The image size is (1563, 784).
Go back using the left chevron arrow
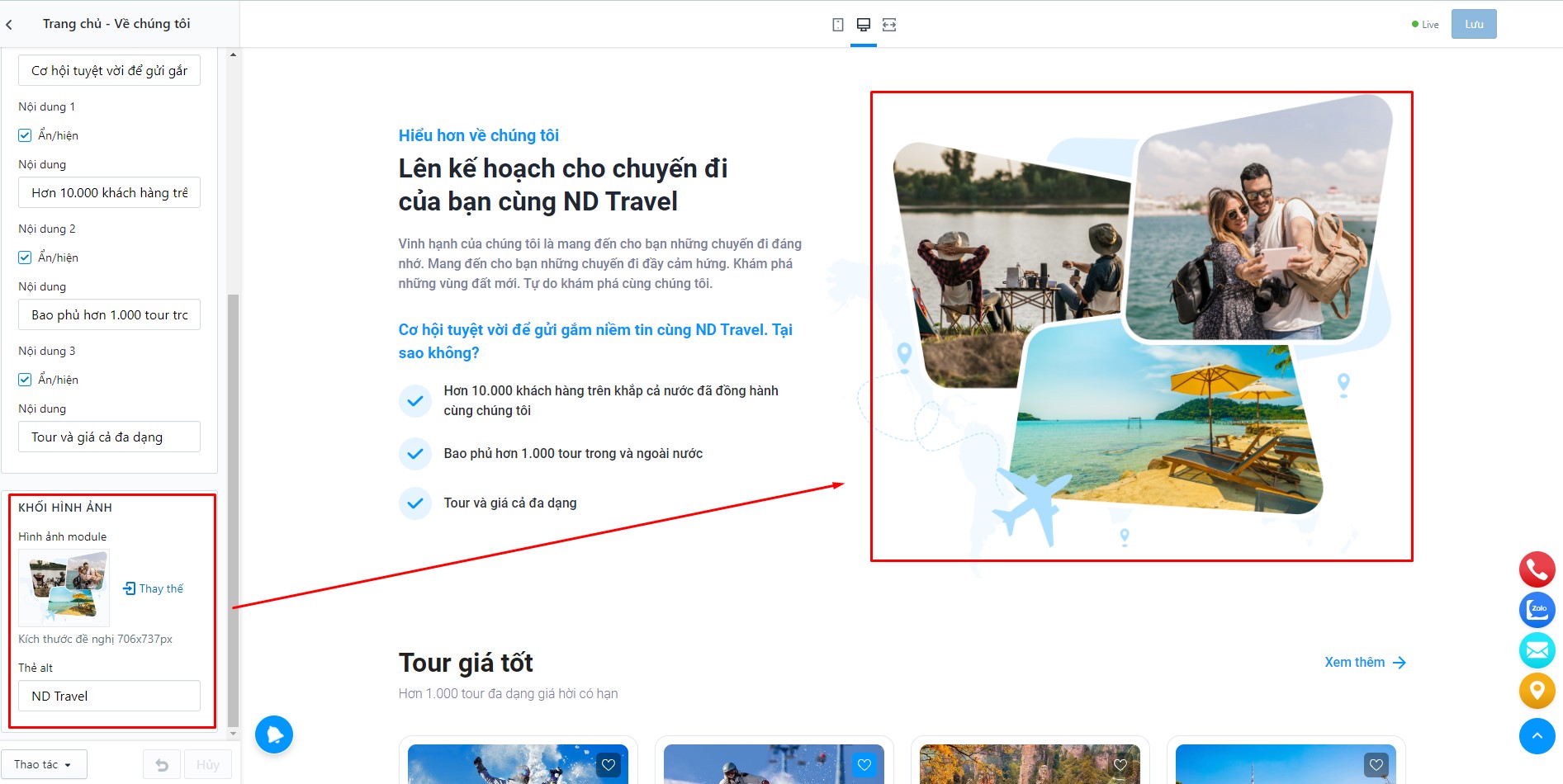pyautogui.click(x=9, y=25)
